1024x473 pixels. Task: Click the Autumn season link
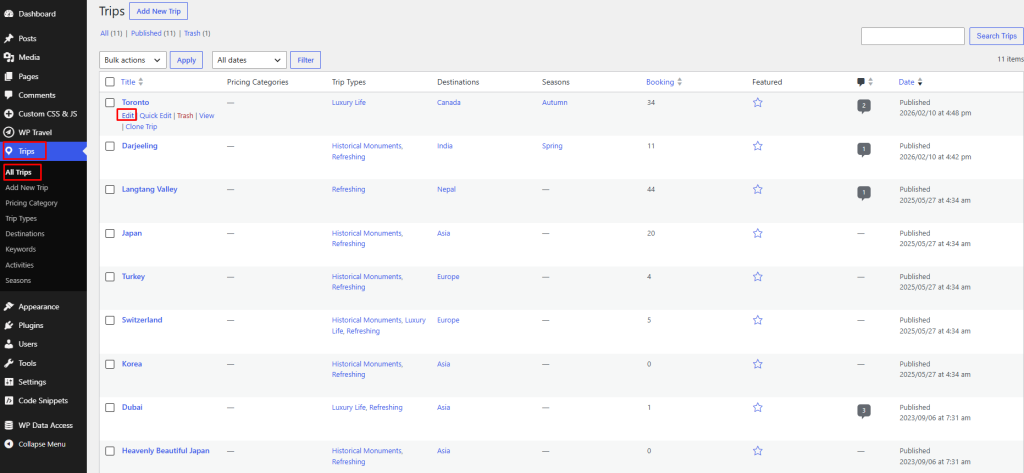tap(554, 103)
